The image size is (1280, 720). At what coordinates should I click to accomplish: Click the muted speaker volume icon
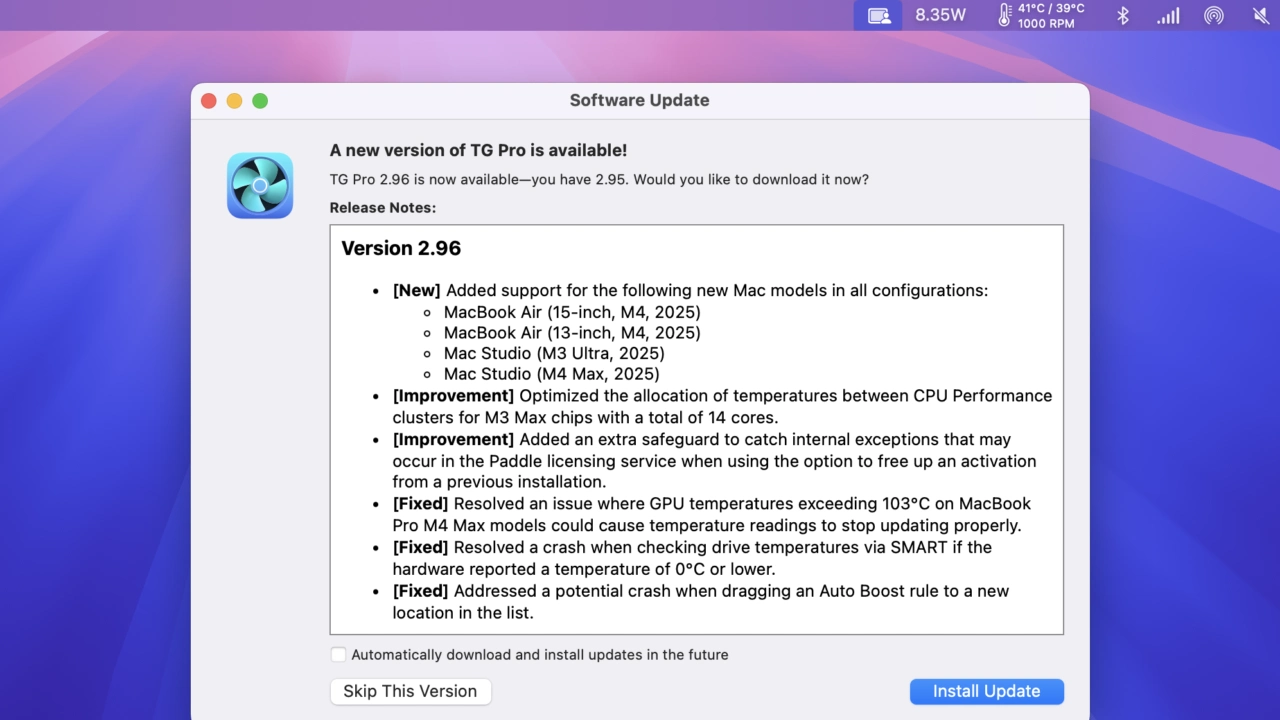tap(1261, 15)
